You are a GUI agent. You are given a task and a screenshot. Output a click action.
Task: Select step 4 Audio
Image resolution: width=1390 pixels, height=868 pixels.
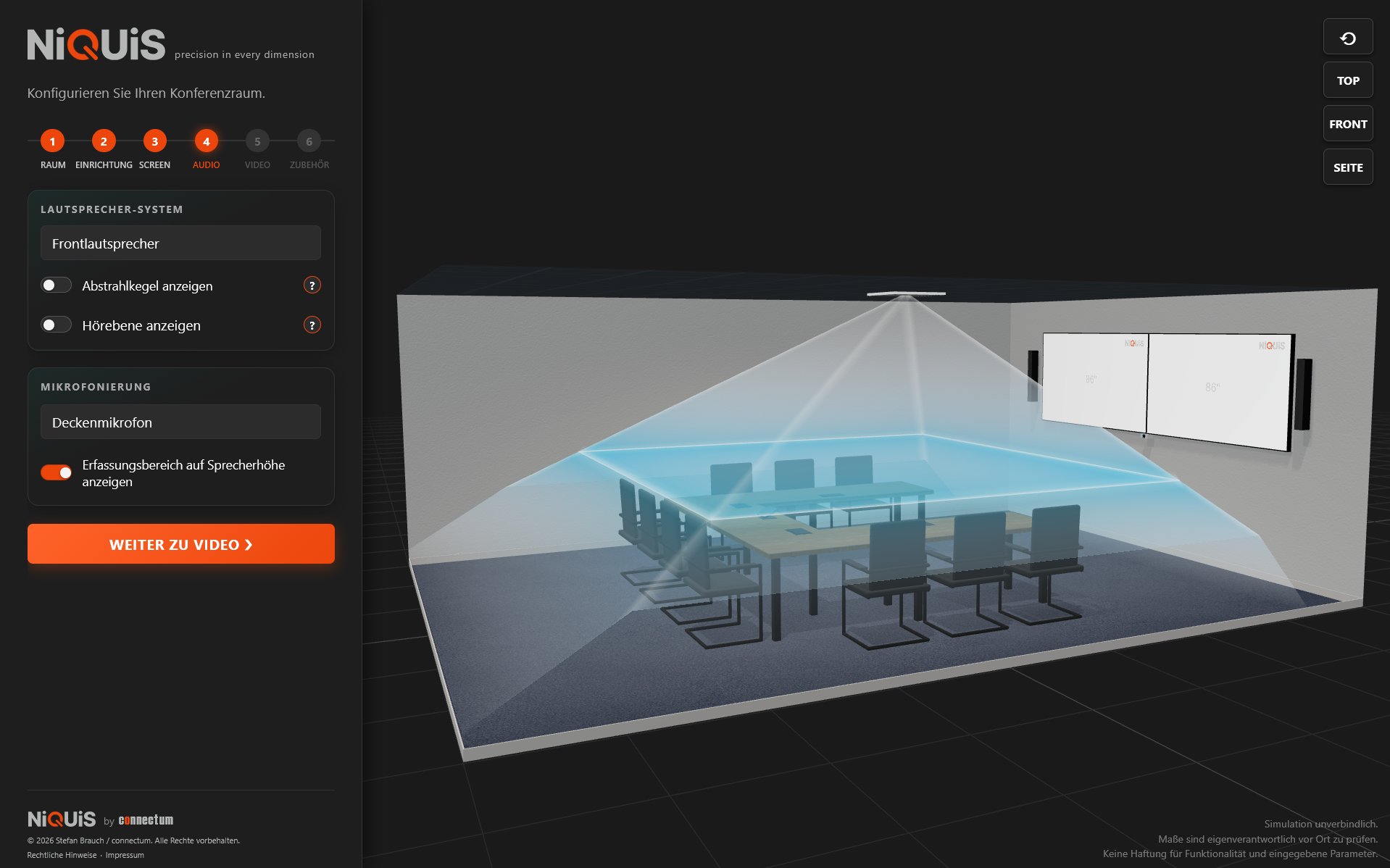pyautogui.click(x=206, y=141)
